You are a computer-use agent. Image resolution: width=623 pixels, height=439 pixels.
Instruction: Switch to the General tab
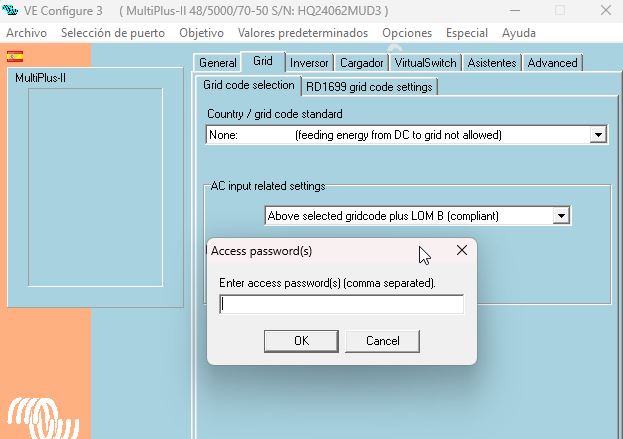(x=218, y=63)
